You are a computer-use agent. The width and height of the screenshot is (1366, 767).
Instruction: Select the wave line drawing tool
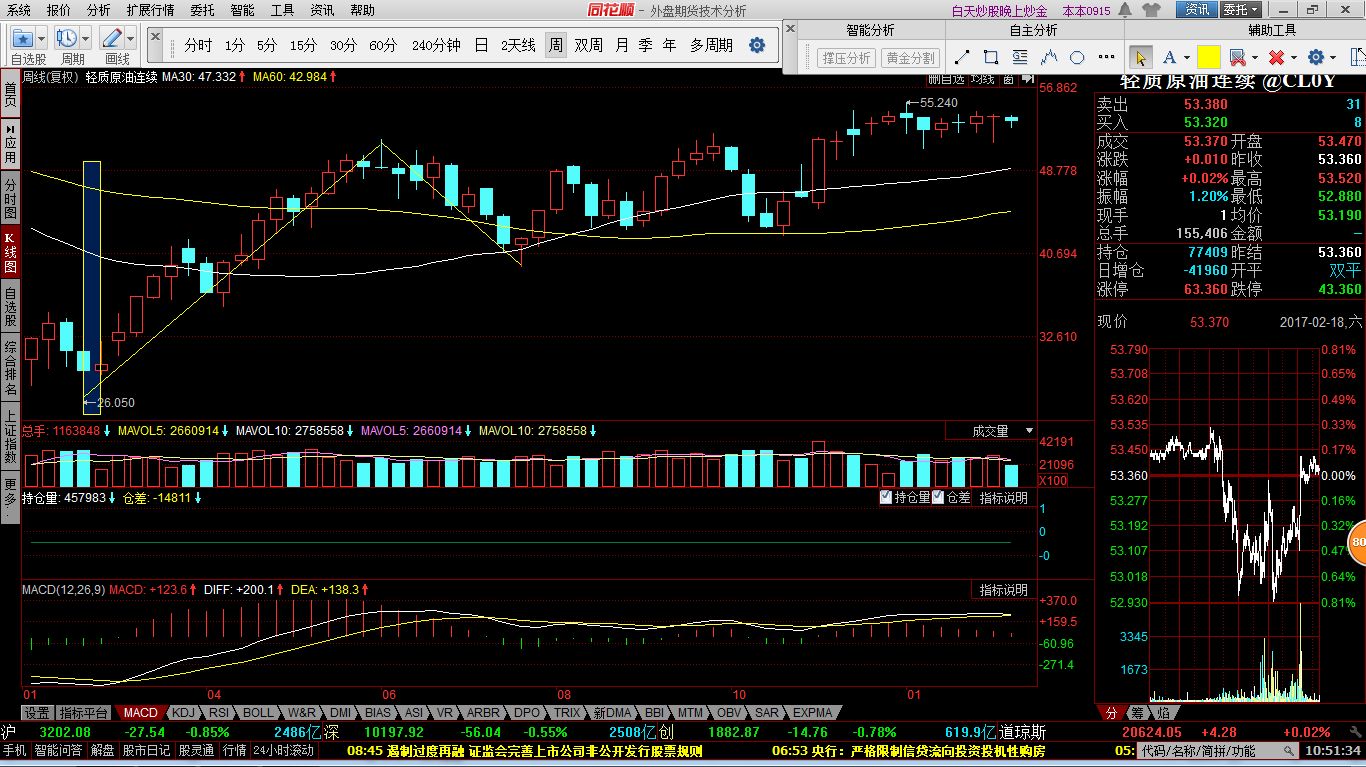point(1049,57)
